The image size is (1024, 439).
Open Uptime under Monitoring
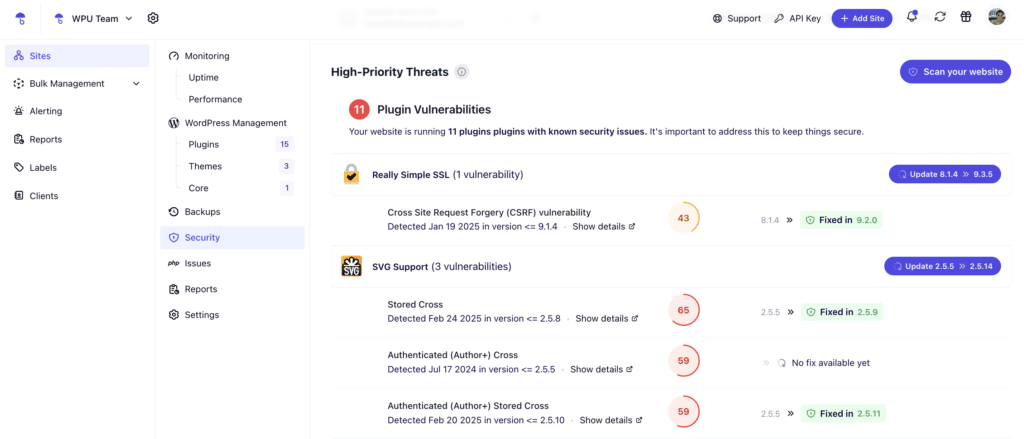(x=203, y=77)
